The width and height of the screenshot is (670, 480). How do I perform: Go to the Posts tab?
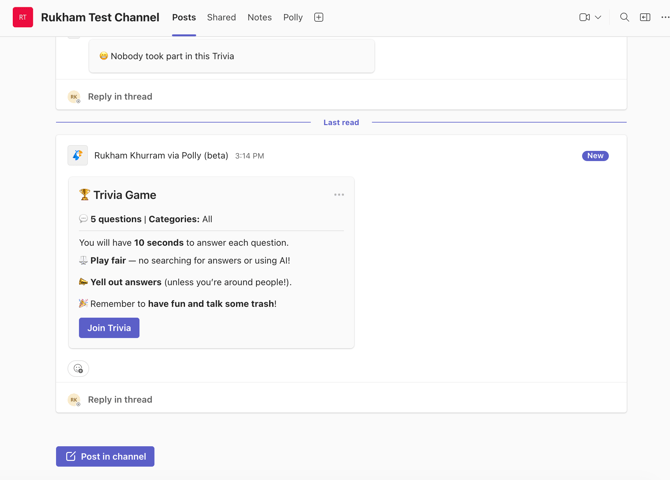[184, 17]
